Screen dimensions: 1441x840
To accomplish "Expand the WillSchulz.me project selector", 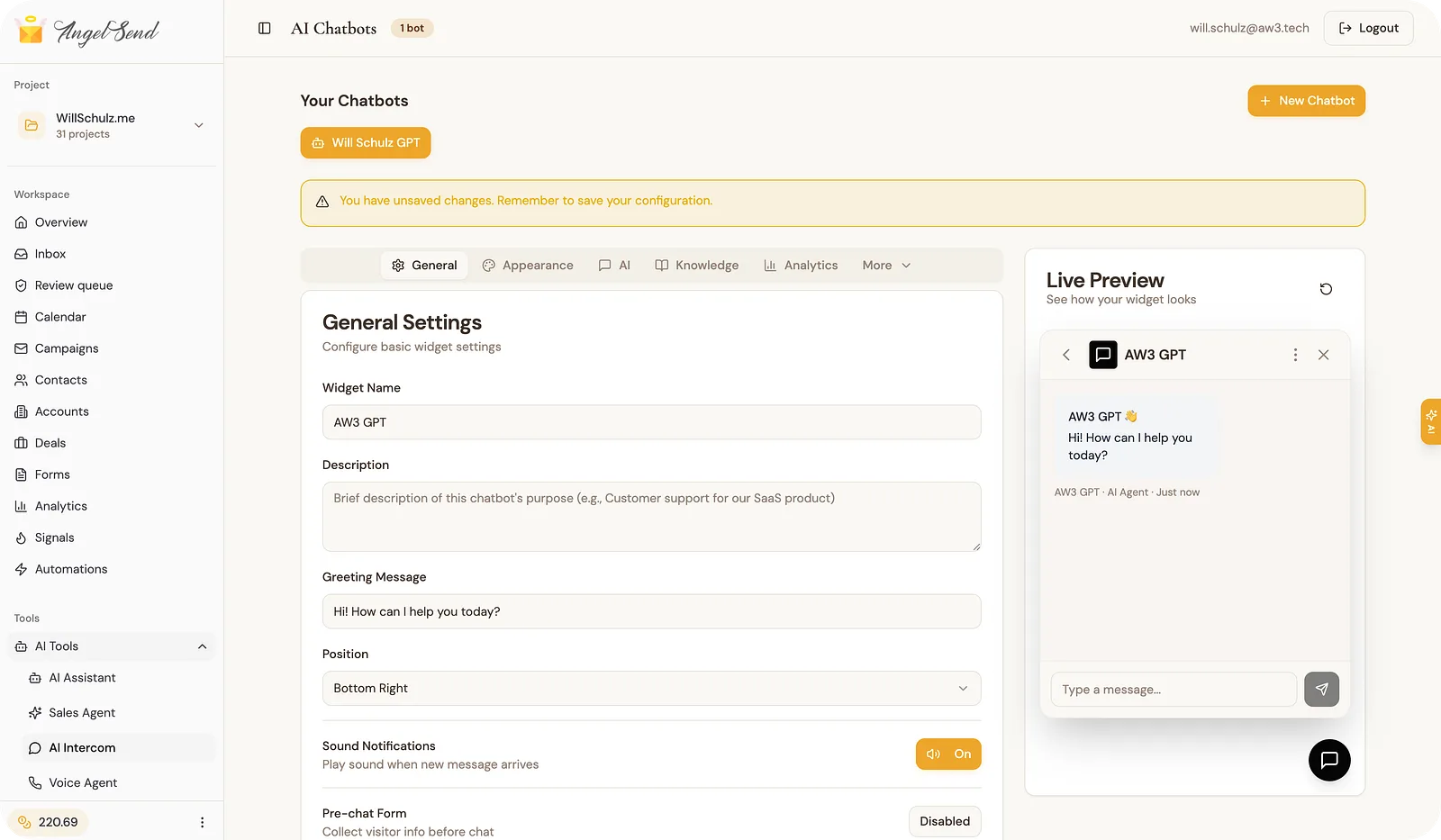I will point(112,125).
